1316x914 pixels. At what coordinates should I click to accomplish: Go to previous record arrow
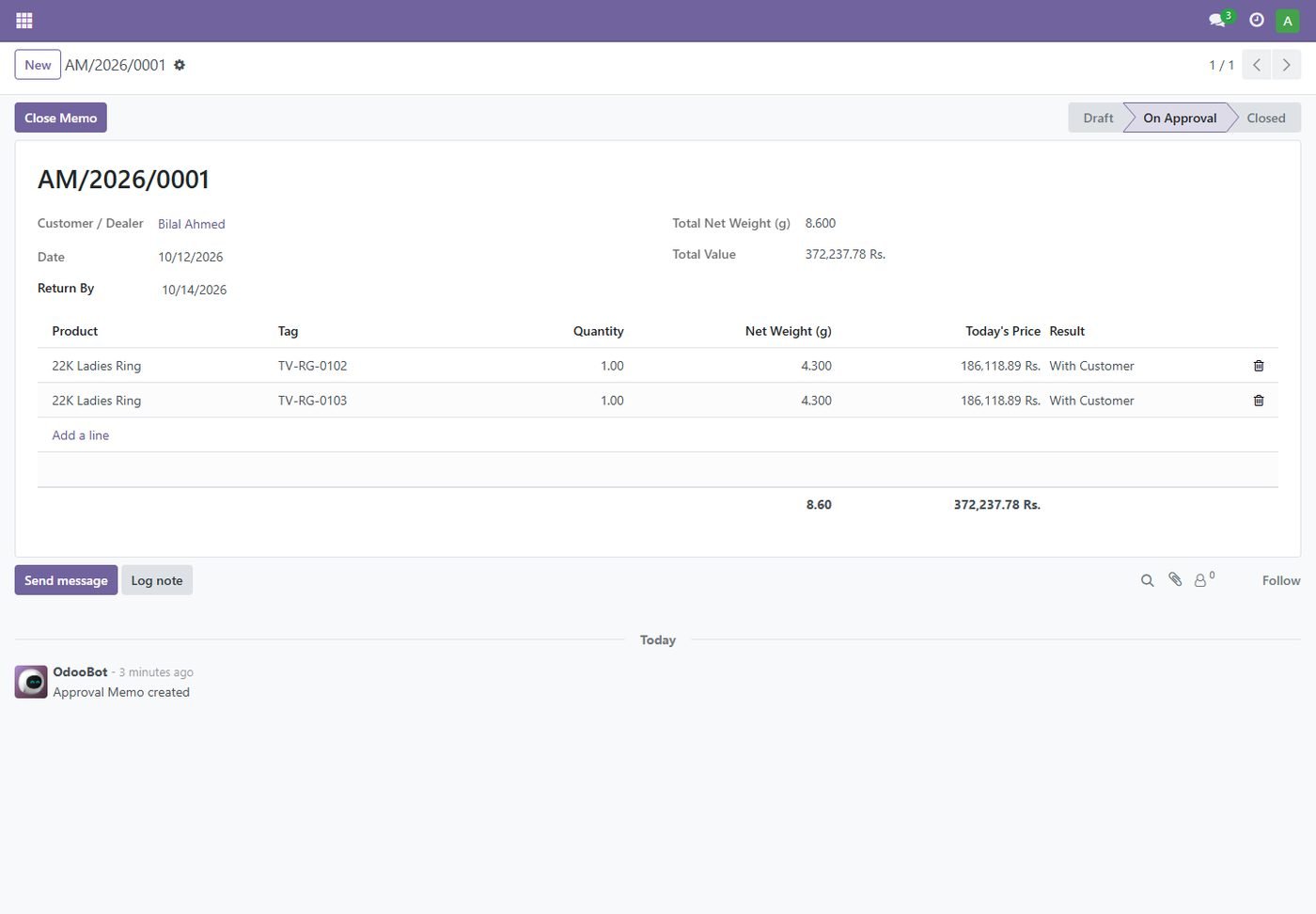pyautogui.click(x=1257, y=65)
